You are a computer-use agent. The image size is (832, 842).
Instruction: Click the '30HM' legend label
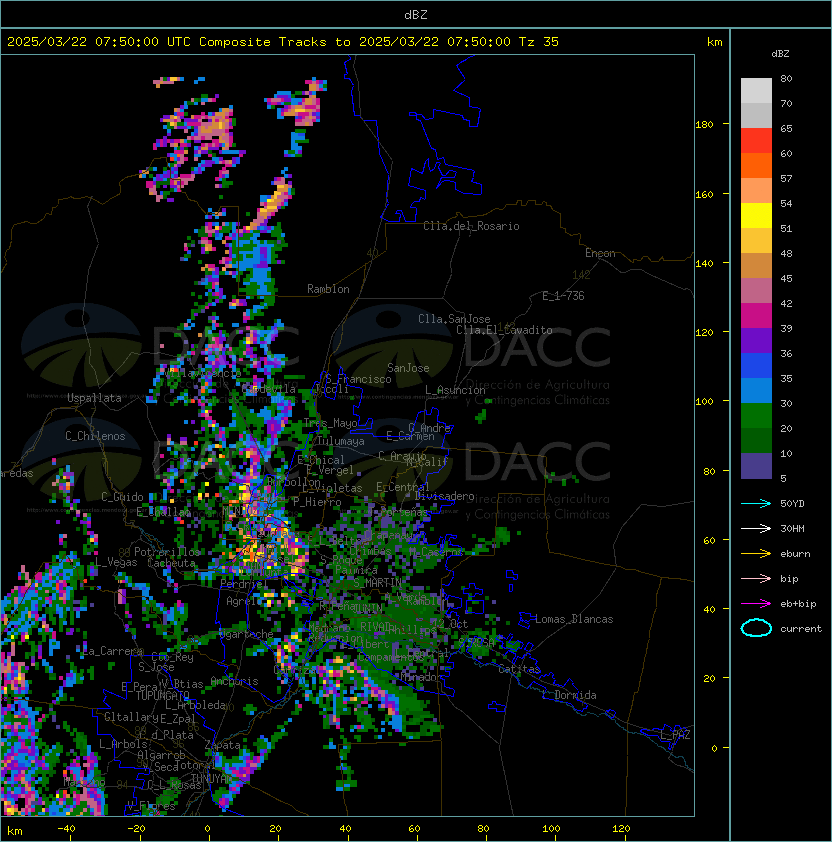pyautogui.click(x=792, y=529)
